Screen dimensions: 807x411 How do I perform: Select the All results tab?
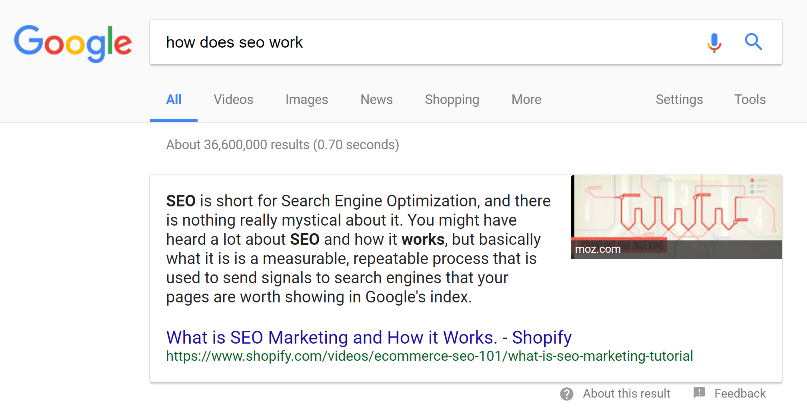tap(174, 99)
